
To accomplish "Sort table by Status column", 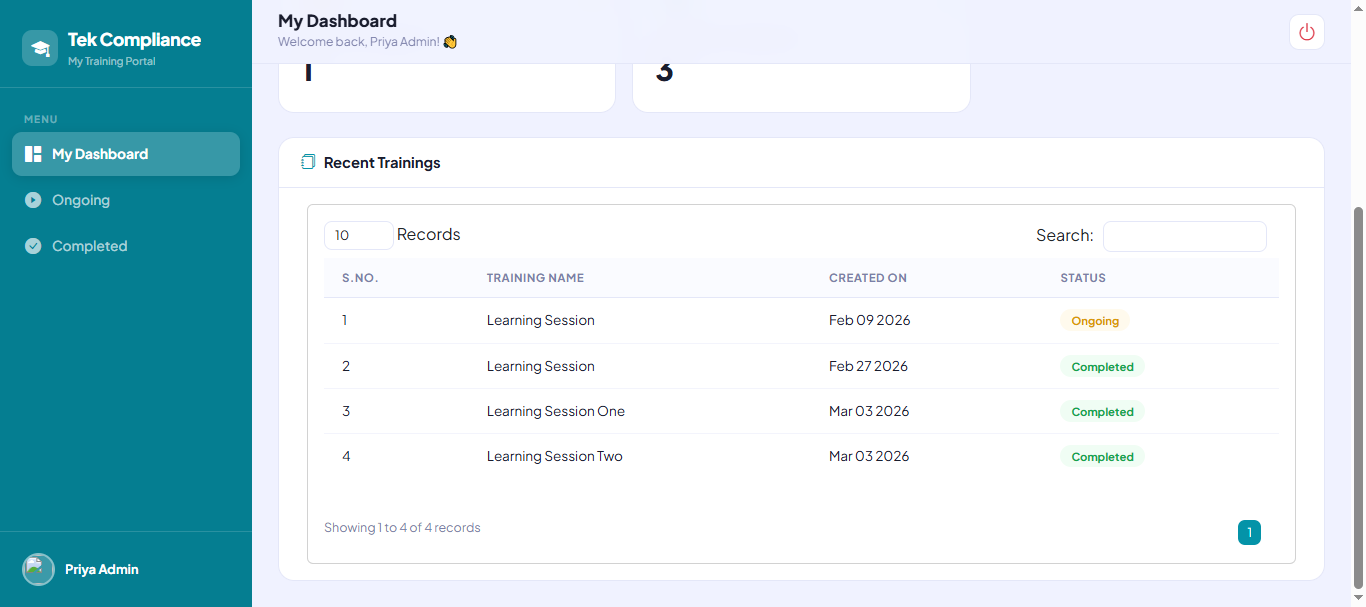I will coord(1082,278).
